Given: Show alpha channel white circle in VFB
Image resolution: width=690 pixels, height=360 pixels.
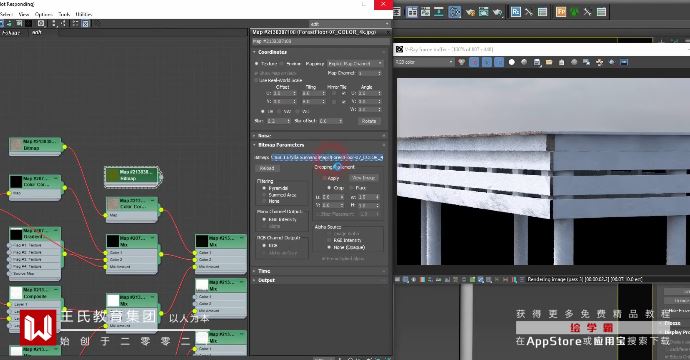Looking at the screenshot, I should point(511,62).
